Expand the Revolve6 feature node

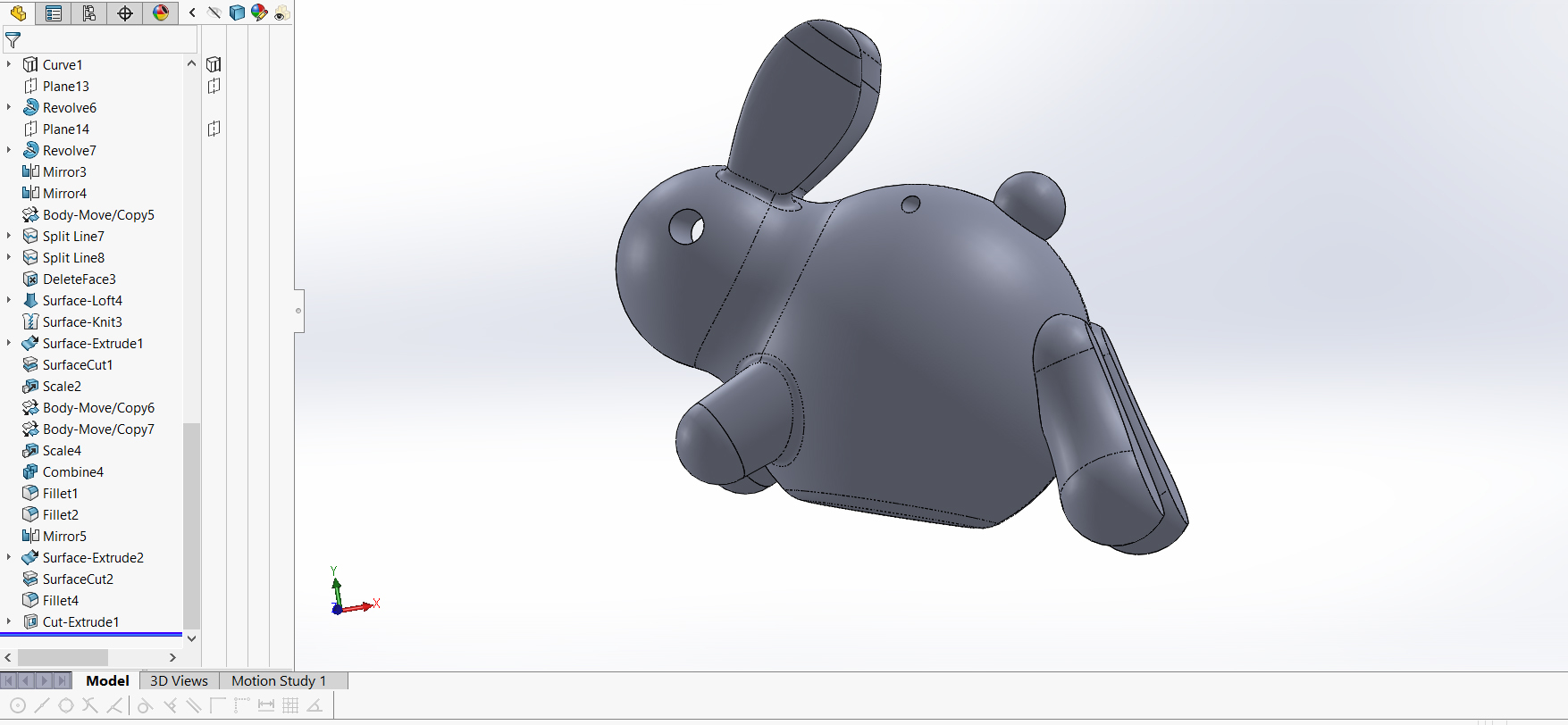point(9,107)
